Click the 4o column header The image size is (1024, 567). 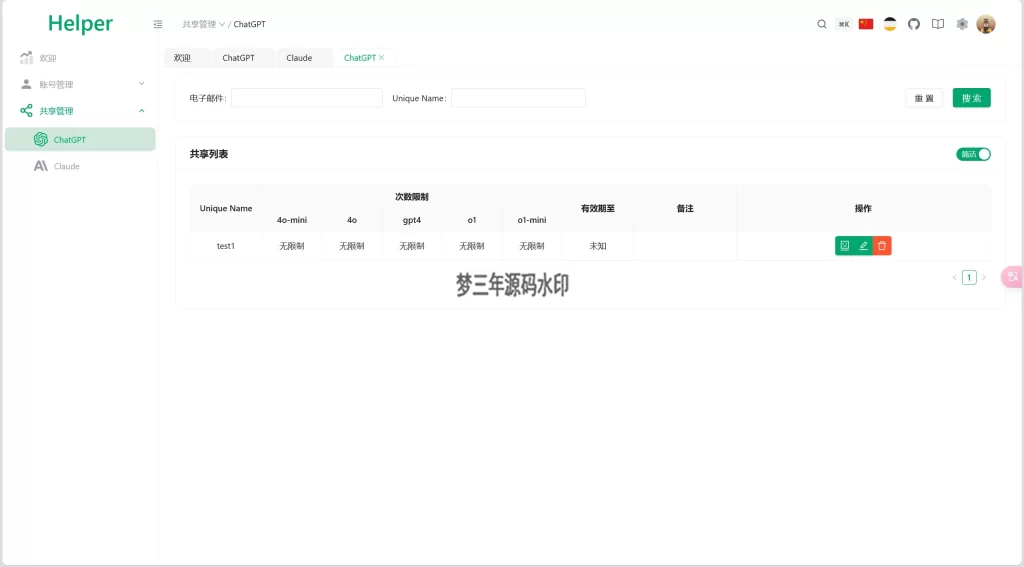tap(352, 220)
